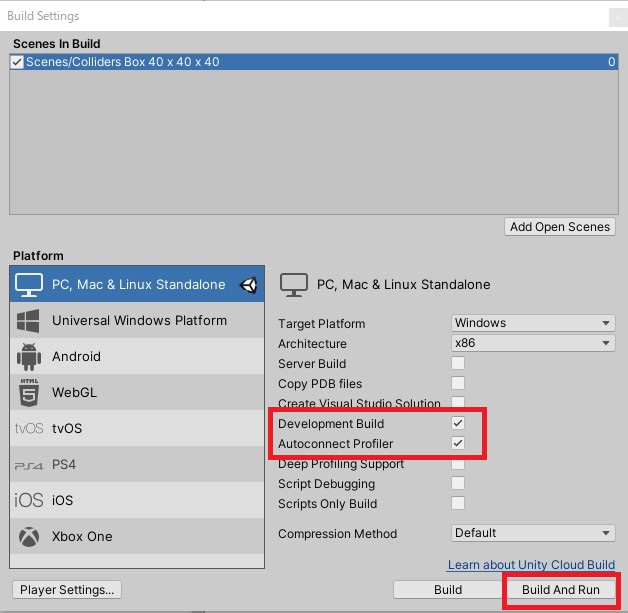
Task: Enable the Server Build checkbox
Action: pos(458,363)
